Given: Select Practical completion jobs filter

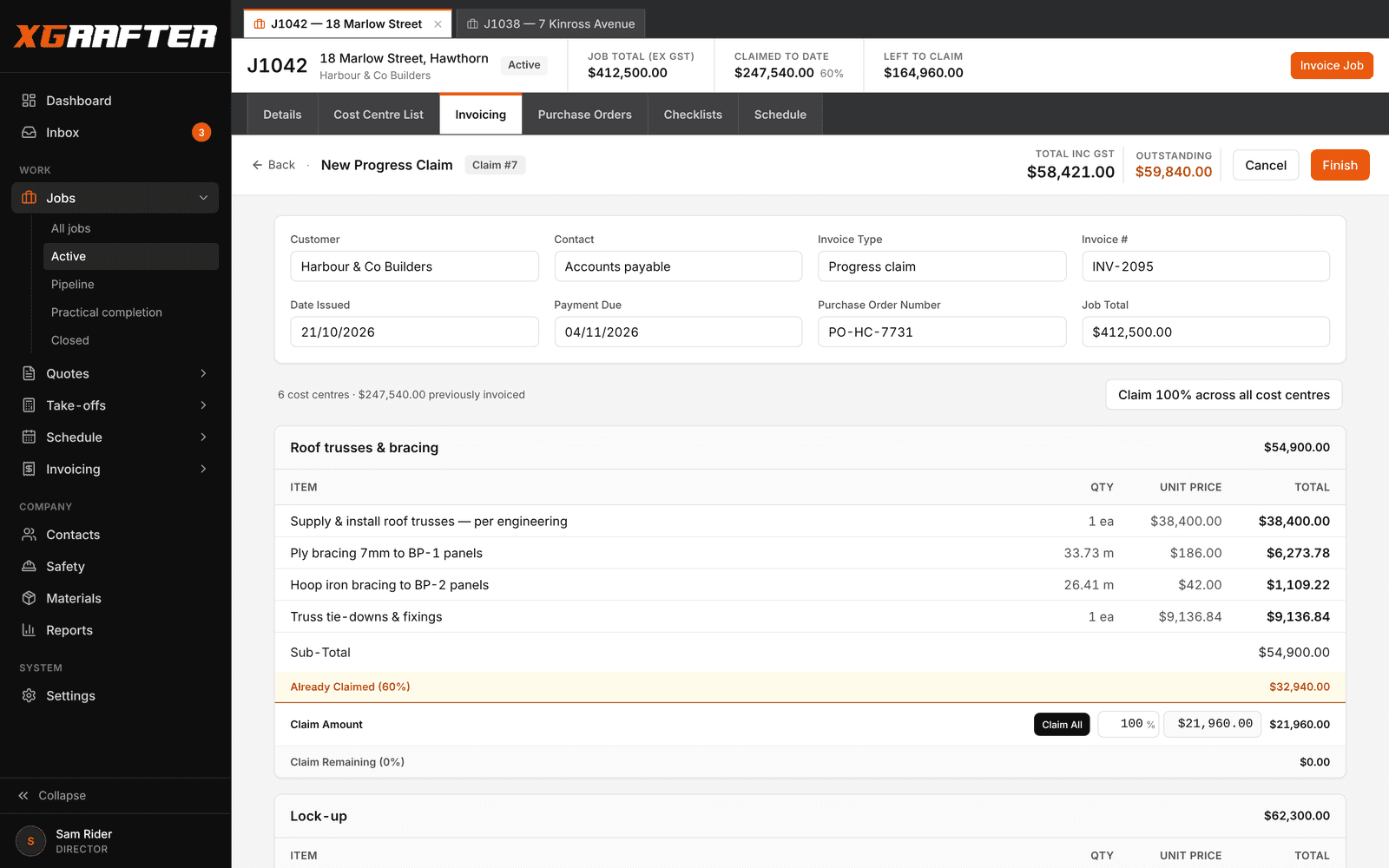Looking at the screenshot, I should pyautogui.click(x=107, y=312).
